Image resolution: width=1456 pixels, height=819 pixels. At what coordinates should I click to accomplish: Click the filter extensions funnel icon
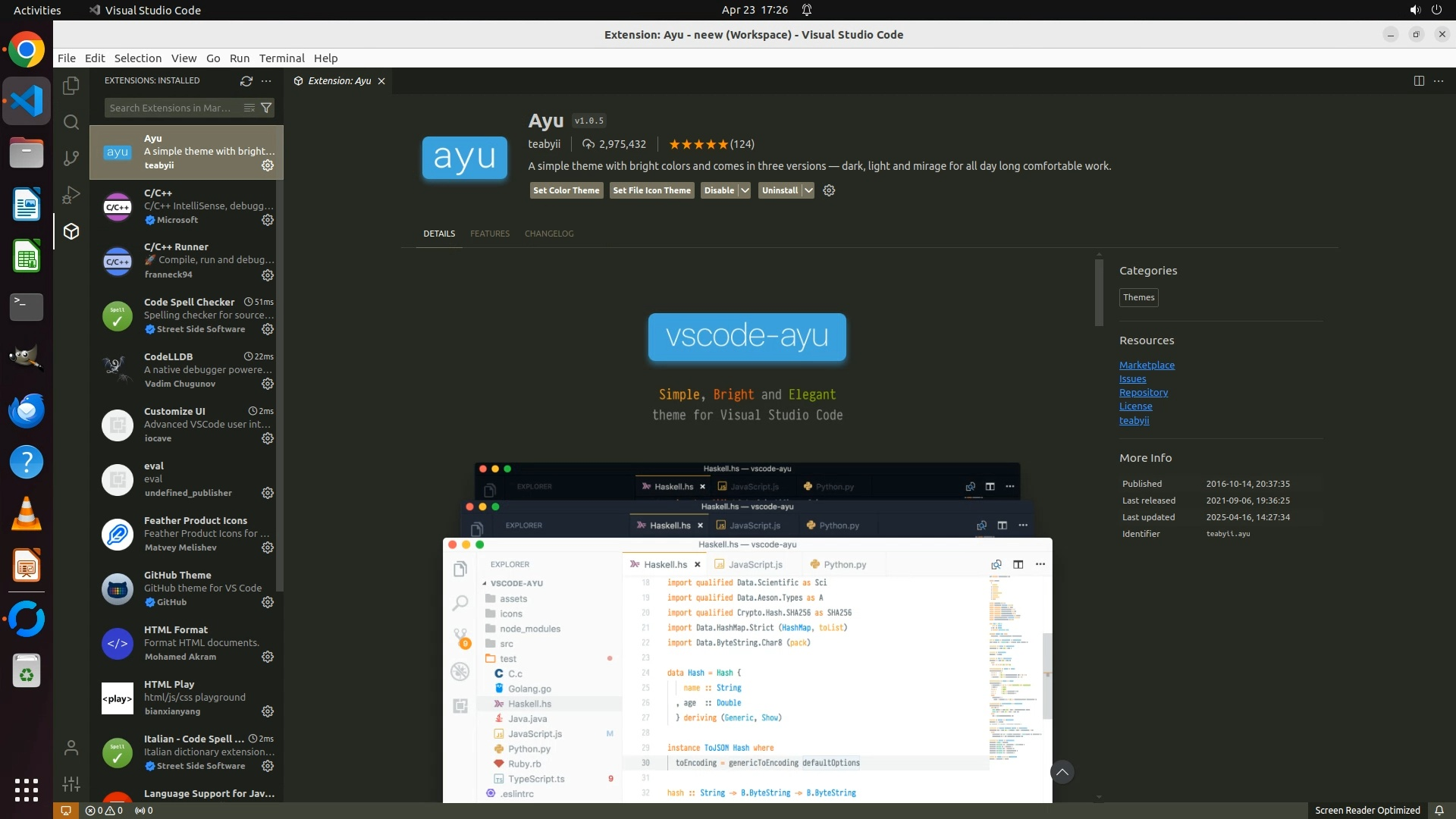(266, 108)
